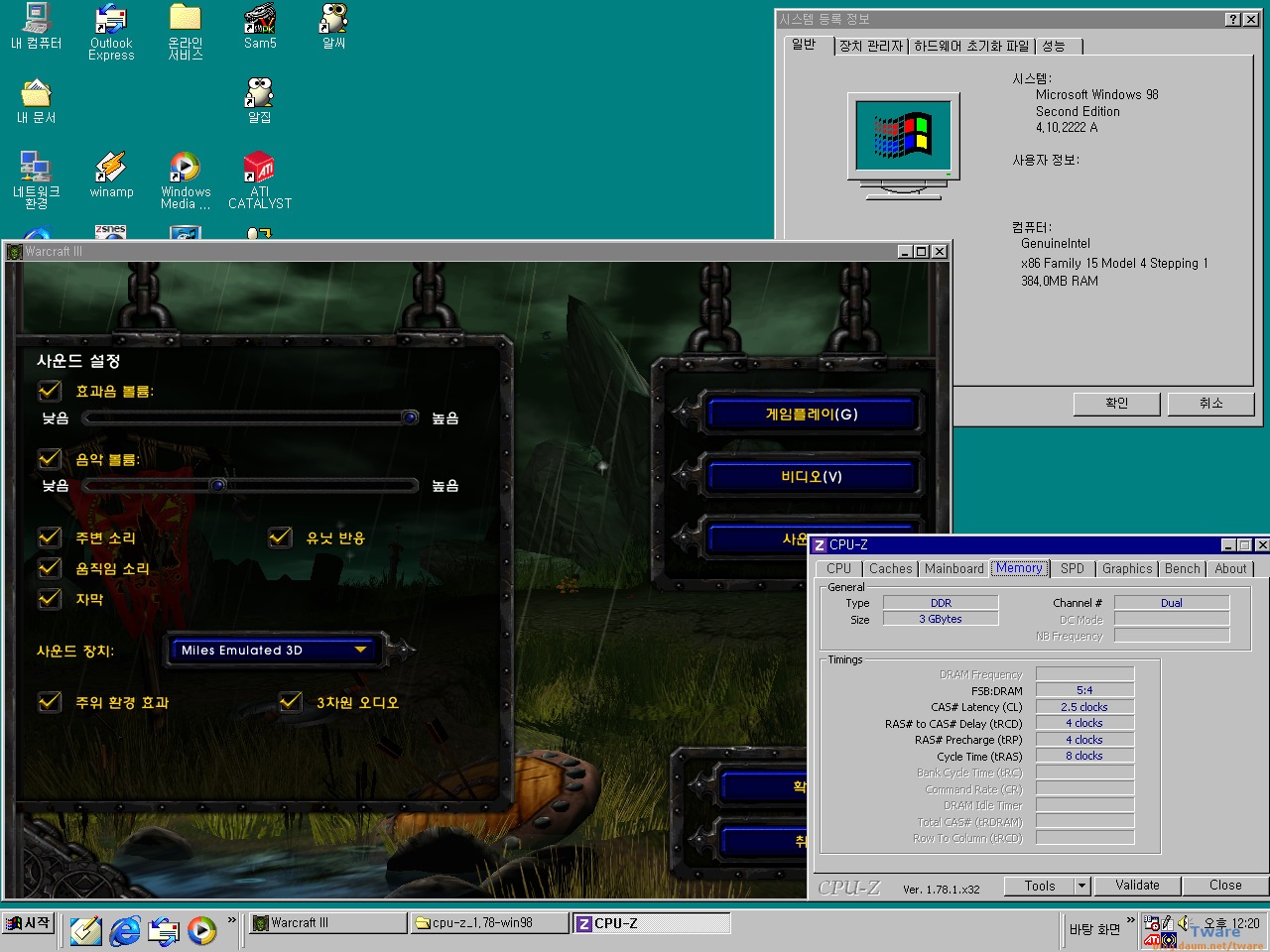The image size is (1270, 952).
Task: Click the cpu-z_1.78-win98 taskbar button
Action: pos(490,923)
